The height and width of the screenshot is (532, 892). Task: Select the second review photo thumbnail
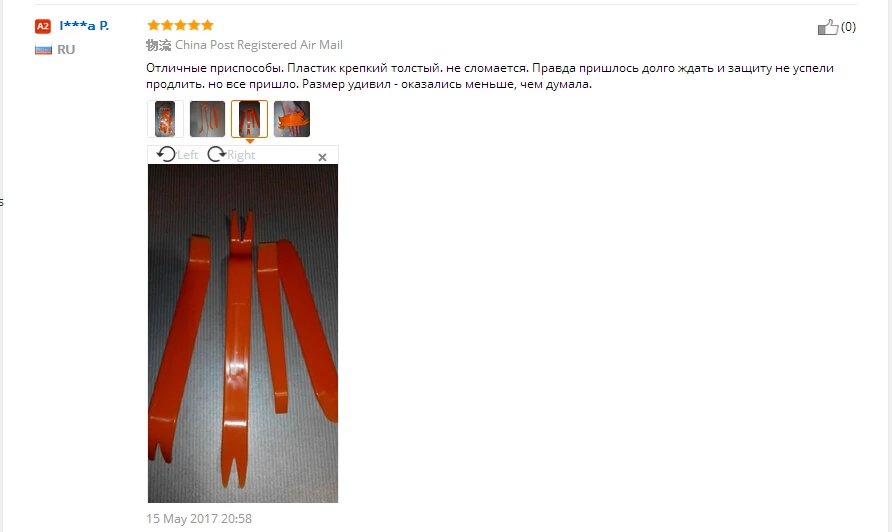coord(207,119)
